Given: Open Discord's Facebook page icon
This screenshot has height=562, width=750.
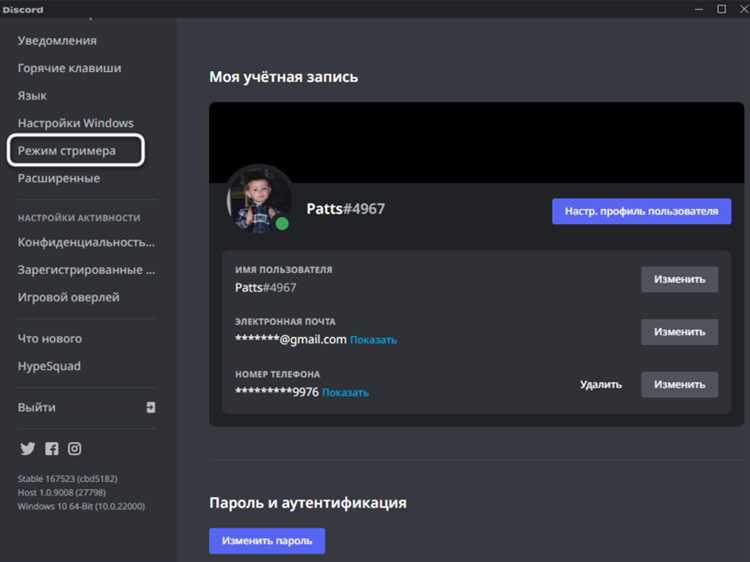Looking at the screenshot, I should 52,449.
